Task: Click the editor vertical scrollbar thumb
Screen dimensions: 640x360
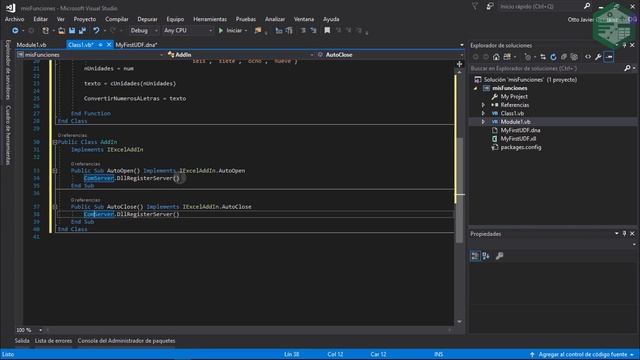Action: 459,190
